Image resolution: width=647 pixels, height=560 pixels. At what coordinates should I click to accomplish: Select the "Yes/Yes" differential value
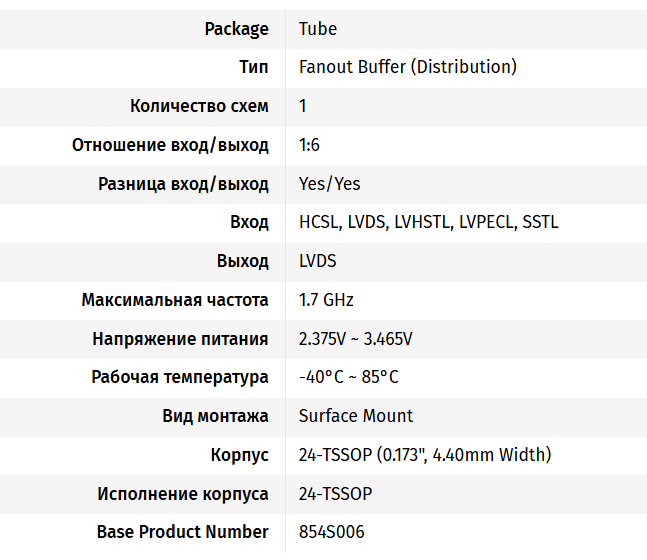(329, 184)
